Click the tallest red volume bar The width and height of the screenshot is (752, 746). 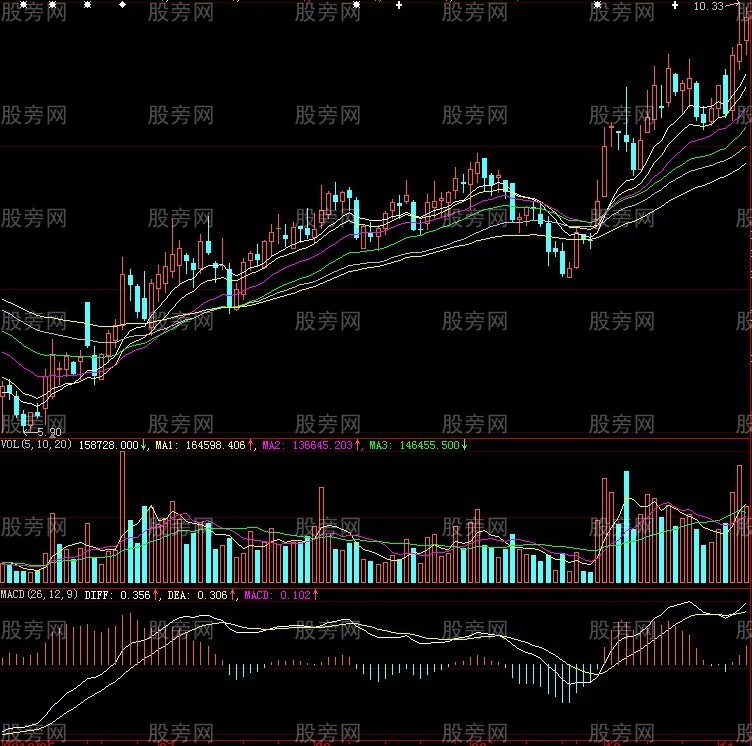click(x=122, y=517)
